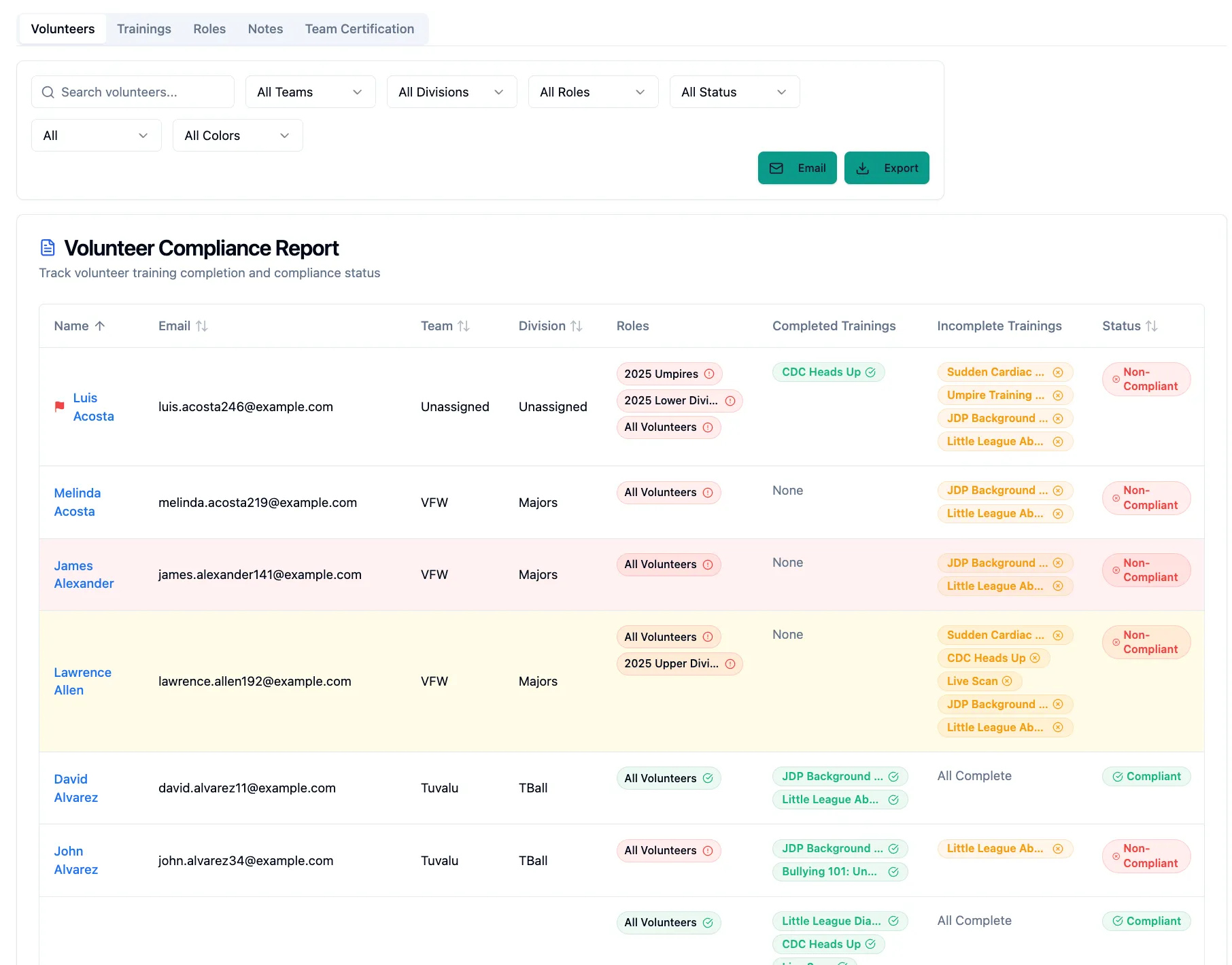Click alert icon on 2025 Umpires role badge

[x=709, y=374]
